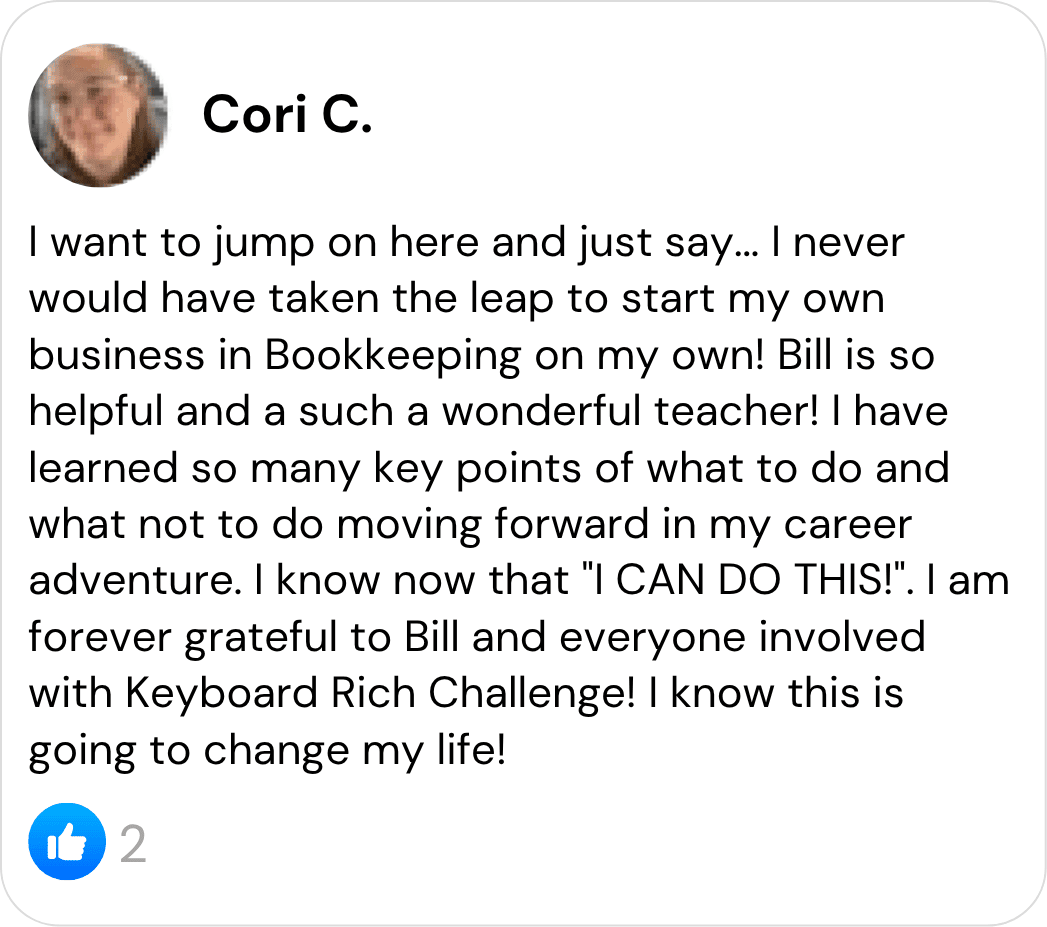Click the word "Bookkeeping" in the testimonial

pos(393,355)
